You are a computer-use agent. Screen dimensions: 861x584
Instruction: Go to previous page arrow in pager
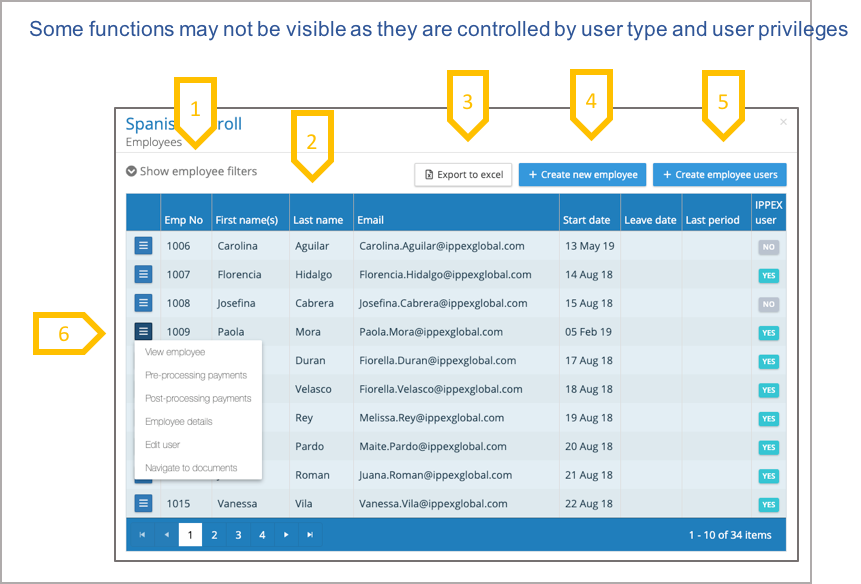[166, 535]
